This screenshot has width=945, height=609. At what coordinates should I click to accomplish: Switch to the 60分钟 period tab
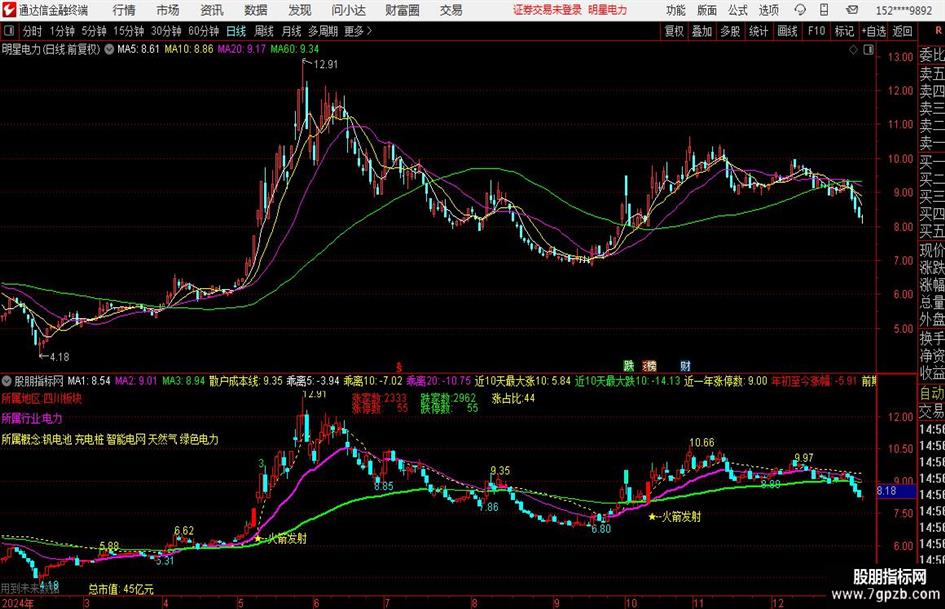point(203,31)
